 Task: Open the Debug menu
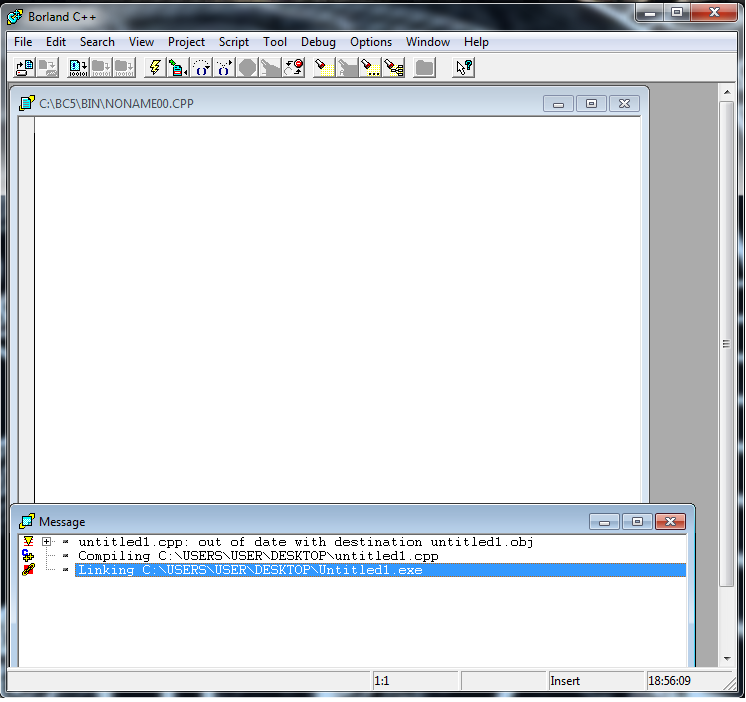pos(318,42)
